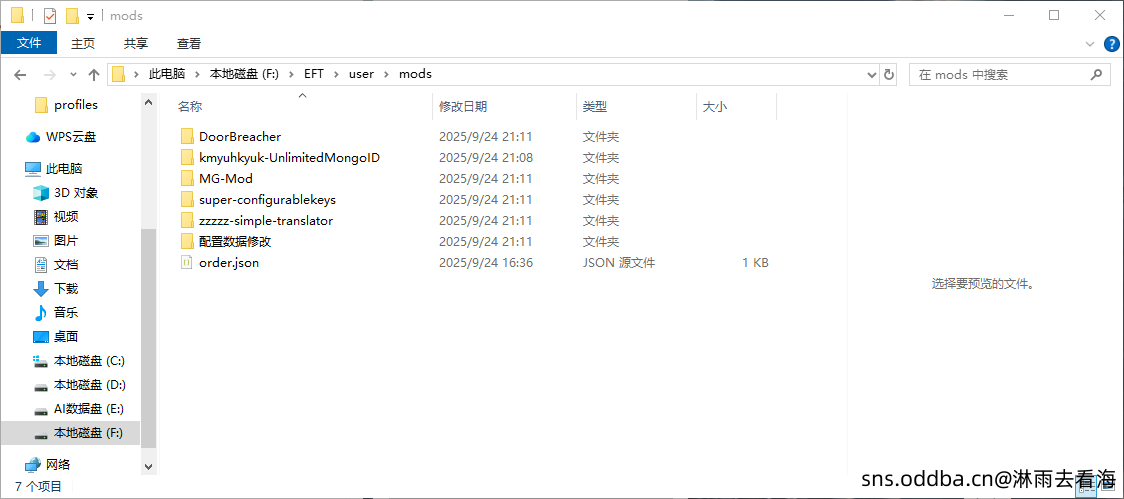Navigate to user in the address bar
Image resolution: width=1124 pixels, height=499 pixels.
361,74
